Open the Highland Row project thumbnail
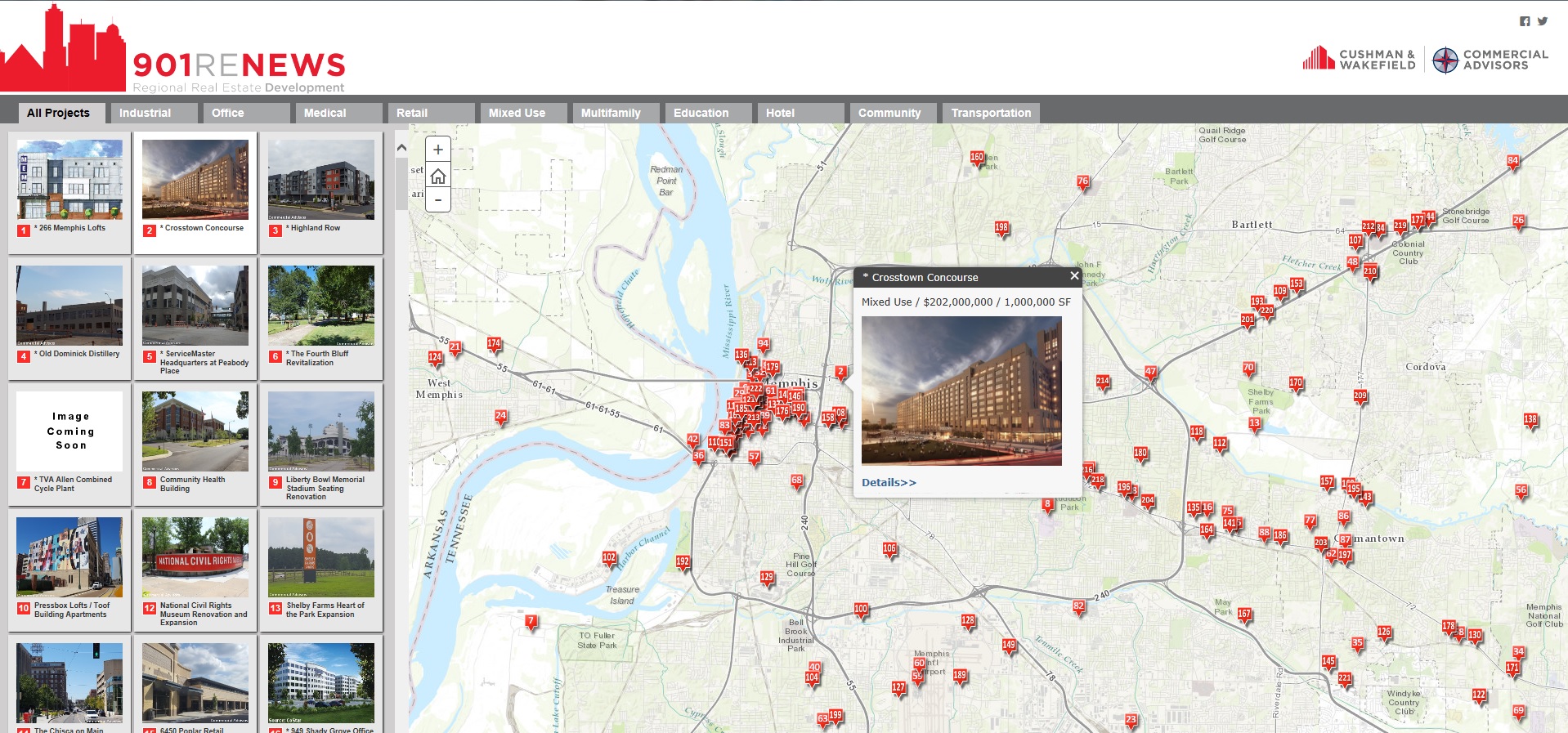This screenshot has height=733, width=1568. click(x=321, y=179)
